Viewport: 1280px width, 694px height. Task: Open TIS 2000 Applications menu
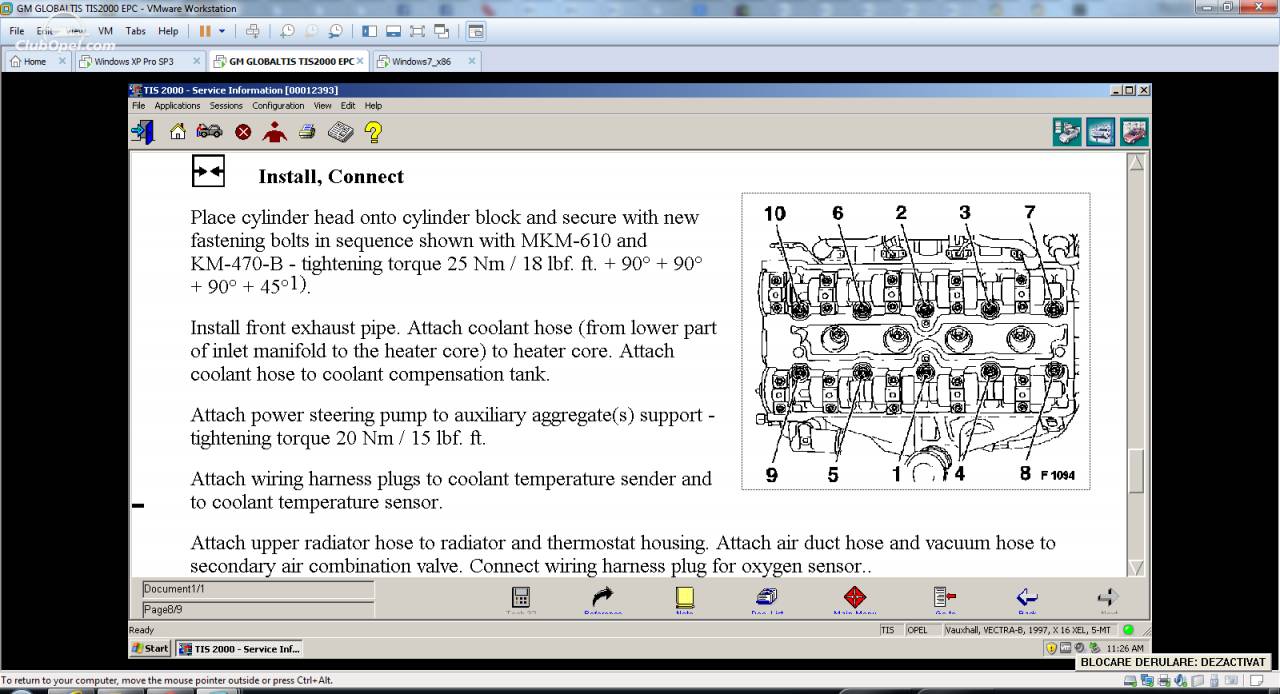(x=177, y=105)
